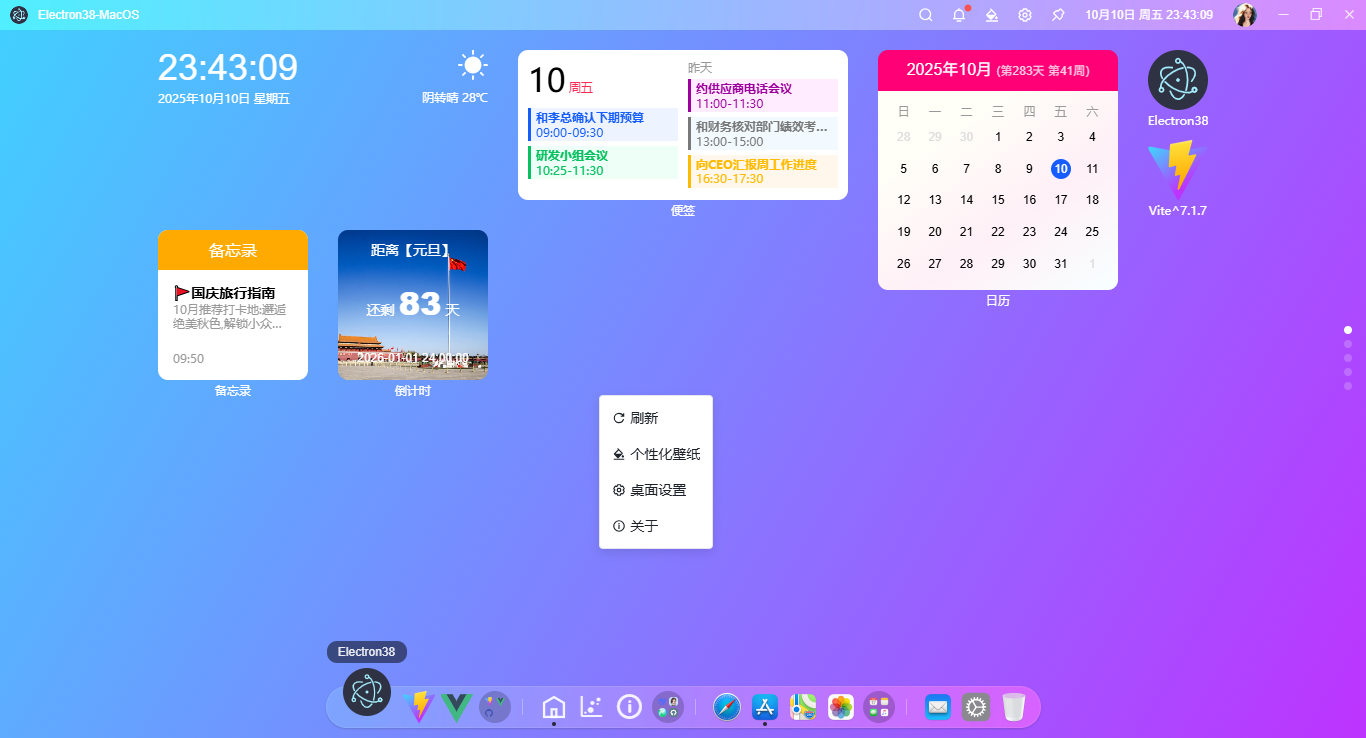Click the 元旦 countdown widget image
Screen dimensions: 1366x738
(412, 305)
